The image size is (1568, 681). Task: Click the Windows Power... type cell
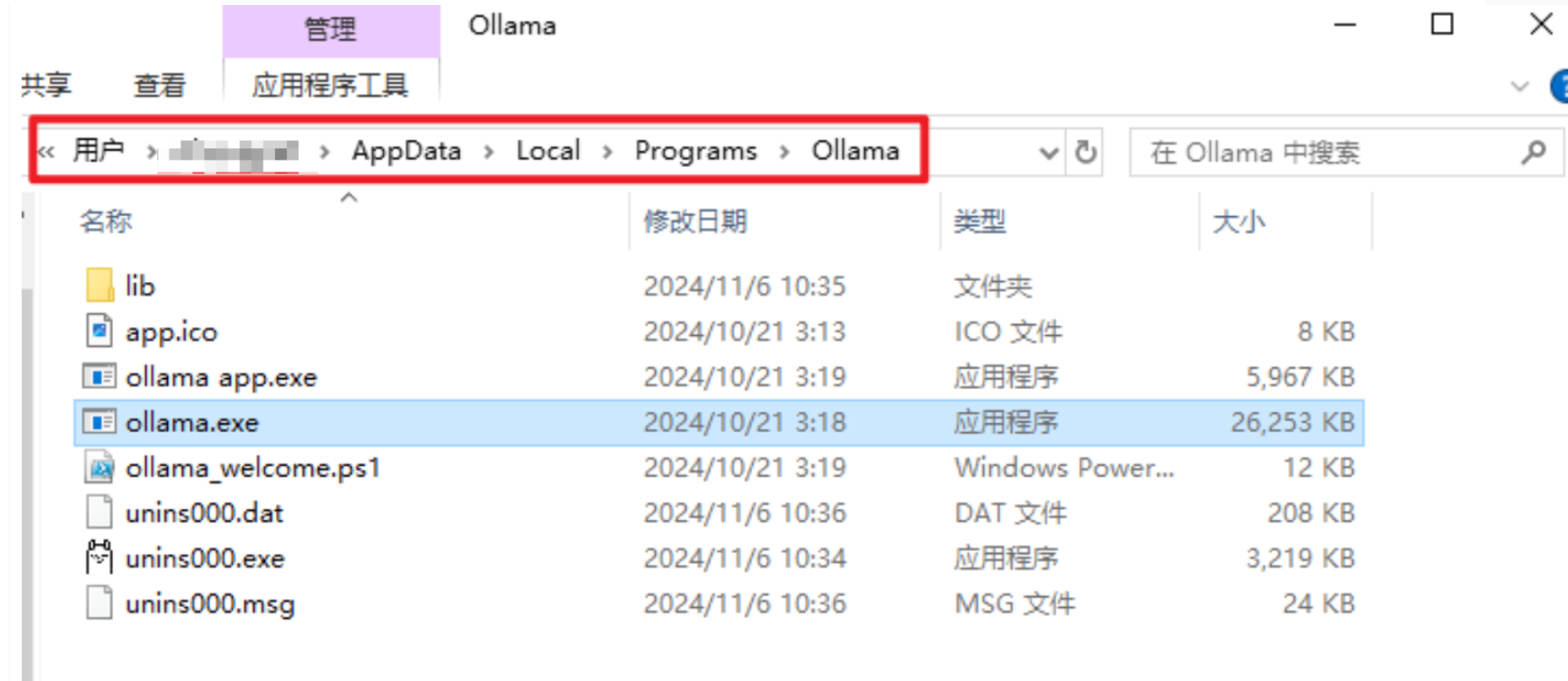click(x=1064, y=467)
